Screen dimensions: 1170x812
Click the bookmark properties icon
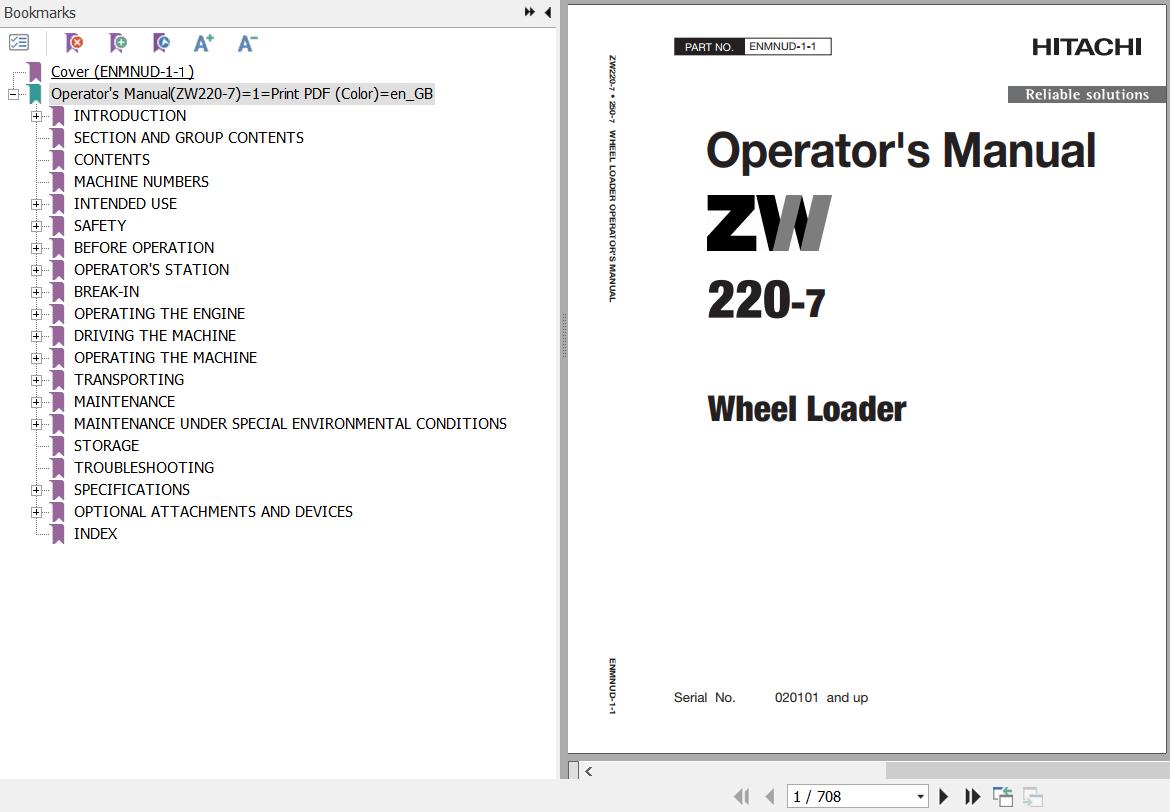(x=161, y=43)
